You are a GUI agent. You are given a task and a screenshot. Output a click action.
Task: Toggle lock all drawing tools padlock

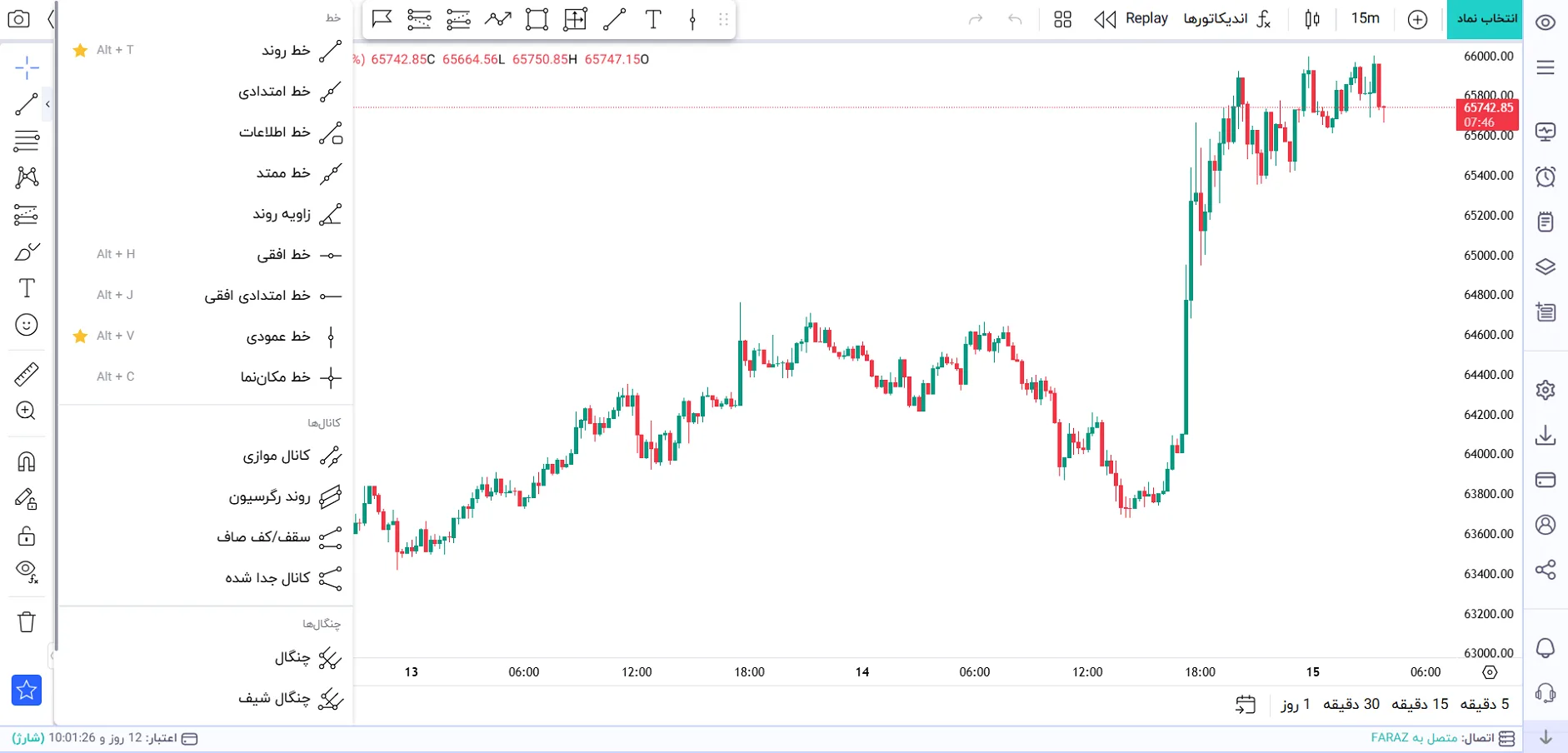click(27, 536)
